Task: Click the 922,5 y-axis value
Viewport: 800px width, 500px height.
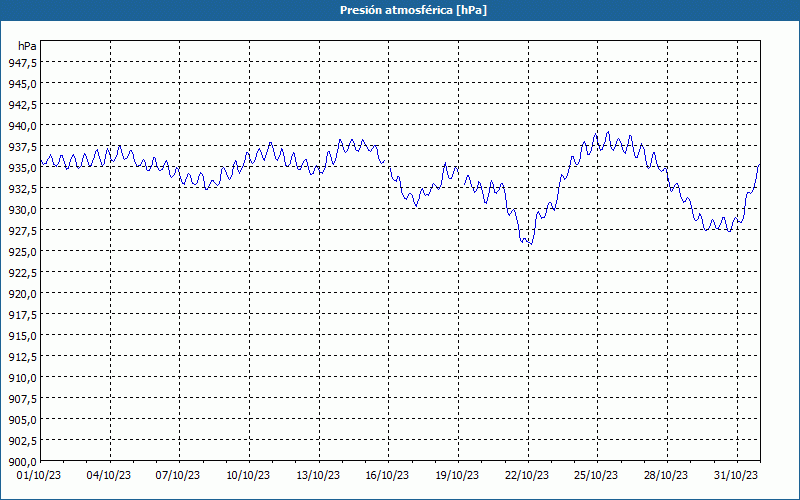Action: click(x=22, y=272)
